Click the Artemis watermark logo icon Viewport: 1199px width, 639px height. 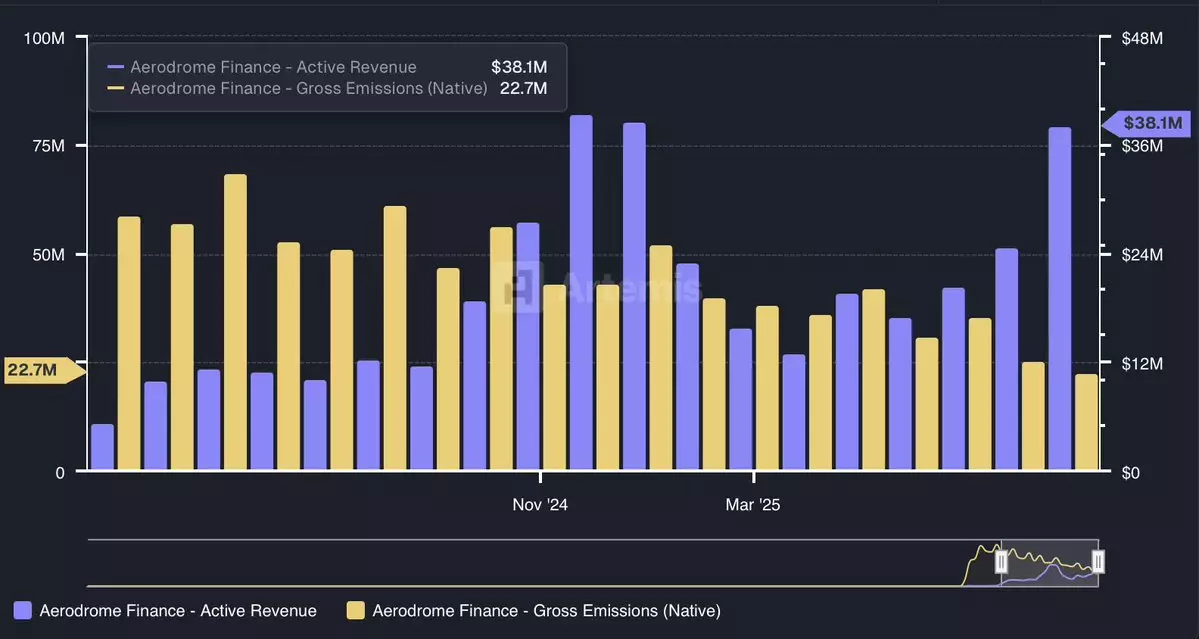(x=521, y=286)
